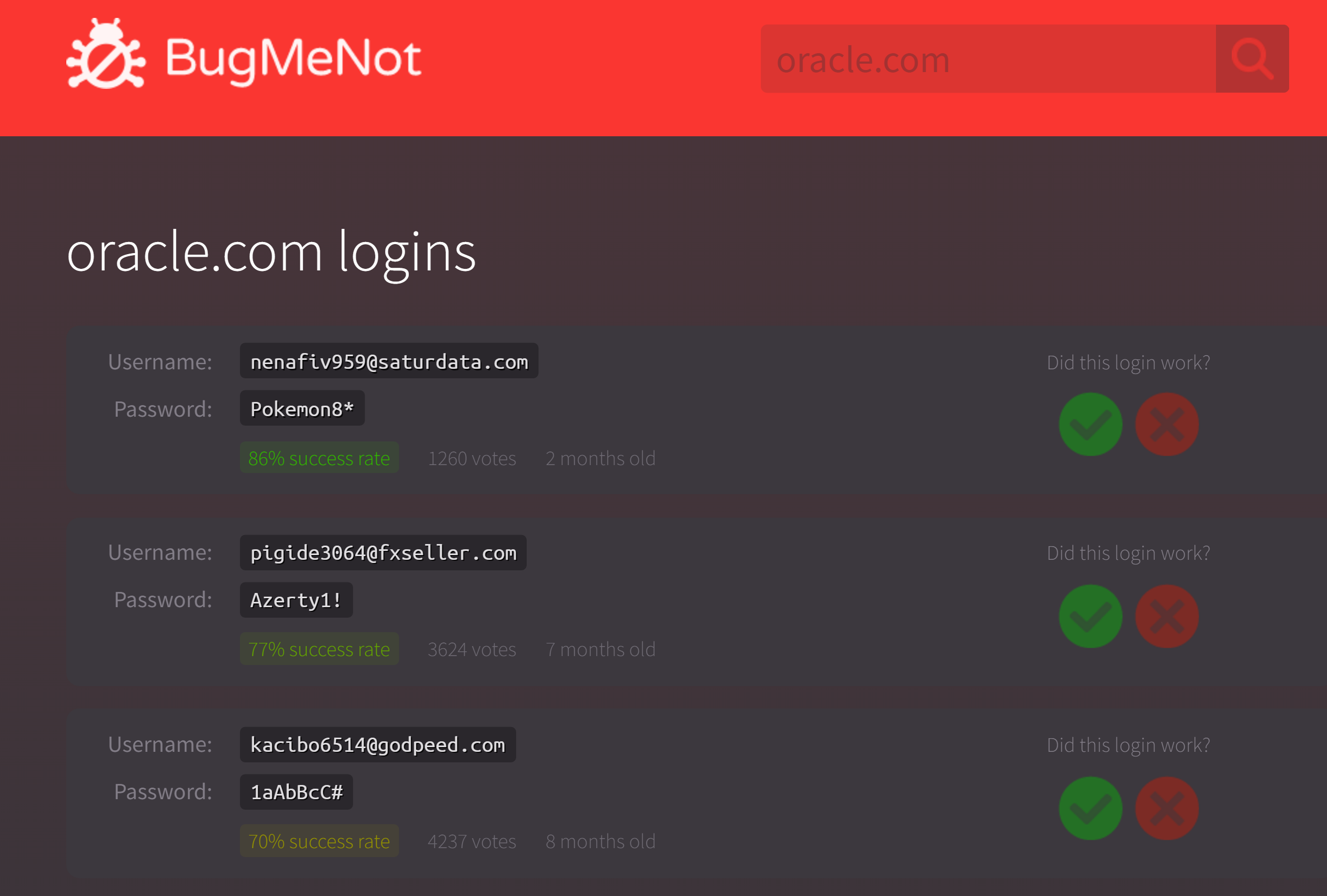The height and width of the screenshot is (896, 1327).
Task: Select username pigide3064@fxseller.com
Action: [383, 553]
